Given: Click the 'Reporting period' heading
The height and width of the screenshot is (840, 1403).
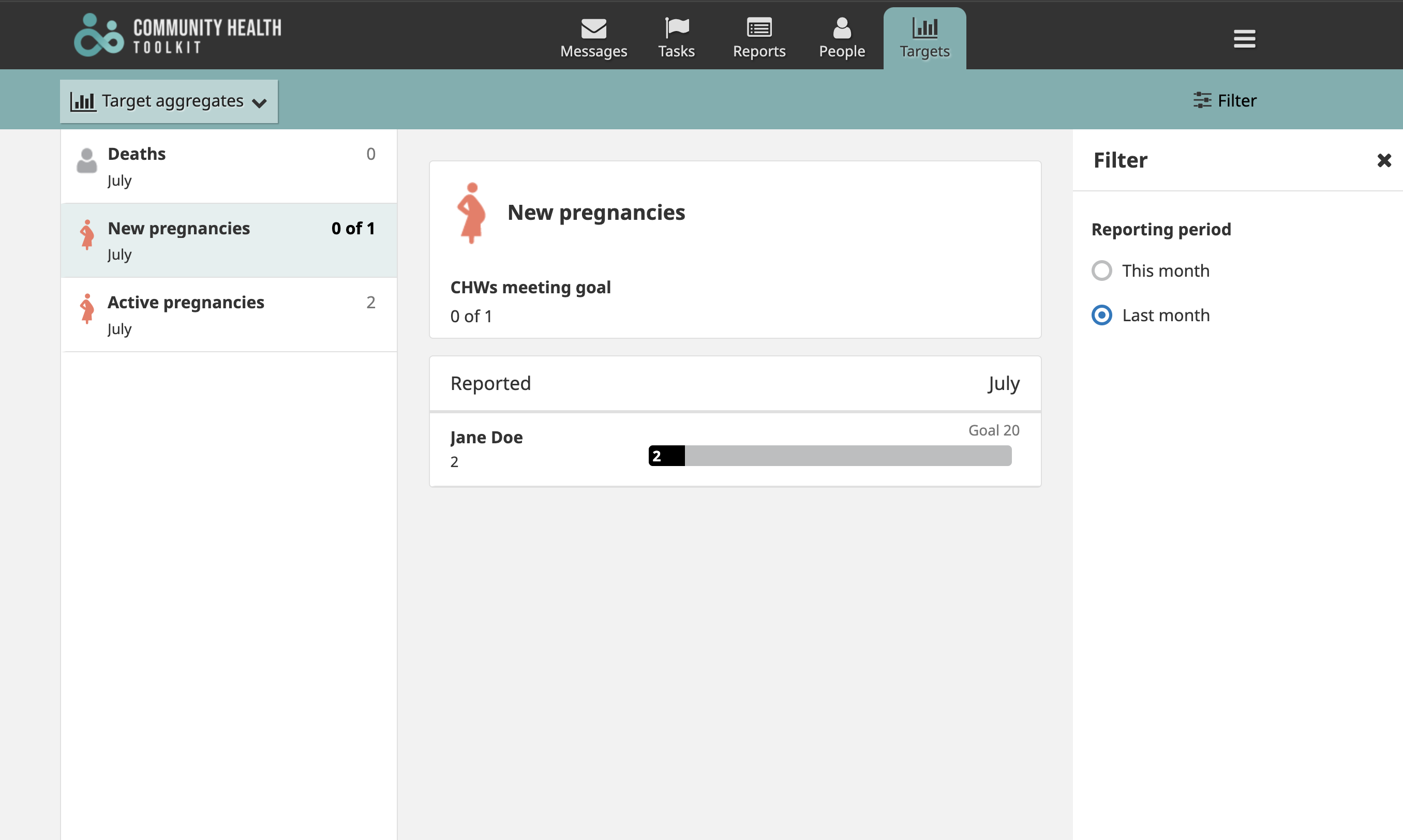Looking at the screenshot, I should pos(1161,229).
